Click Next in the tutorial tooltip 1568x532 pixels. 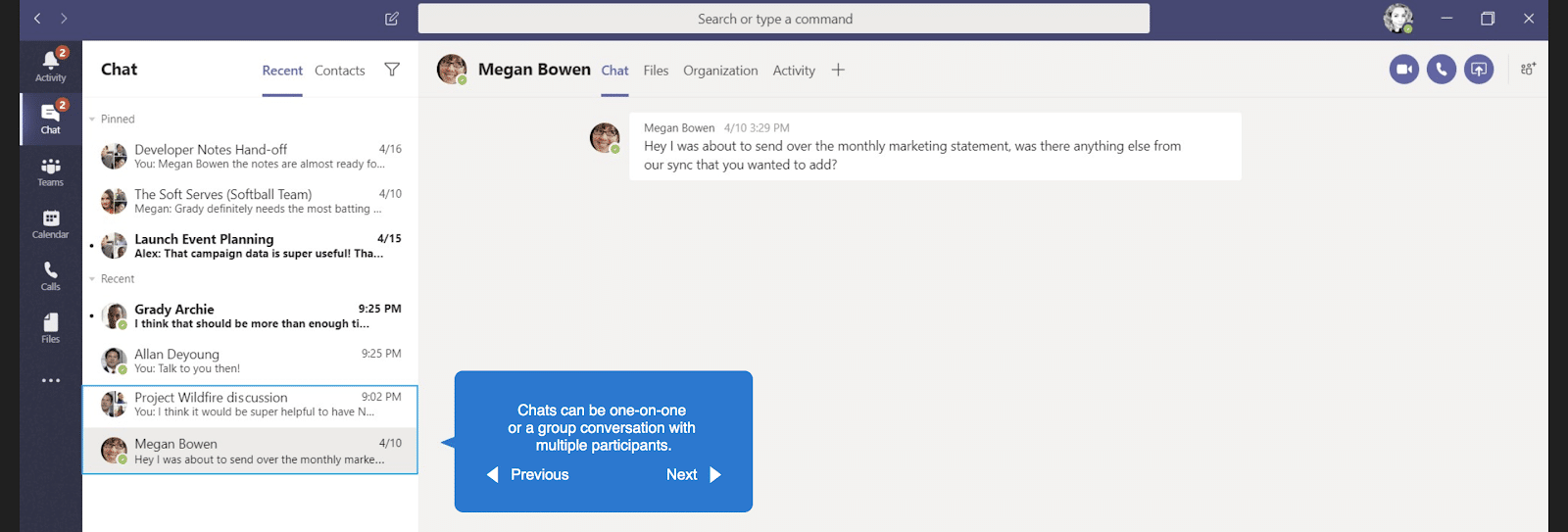pyautogui.click(x=694, y=474)
